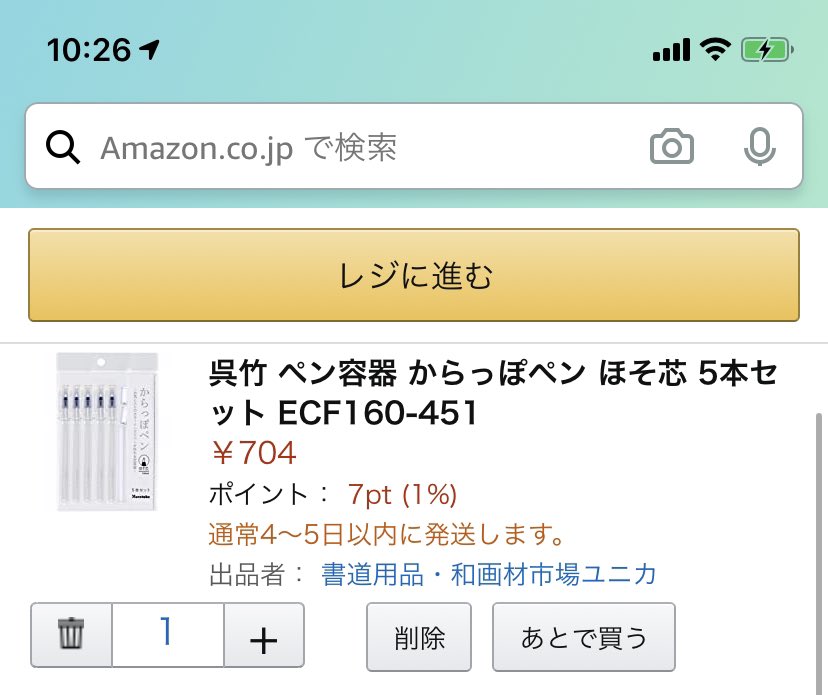Click the vertical scrollbar on the right
Image resolution: width=828 pixels, height=695 pixels.
819,549
